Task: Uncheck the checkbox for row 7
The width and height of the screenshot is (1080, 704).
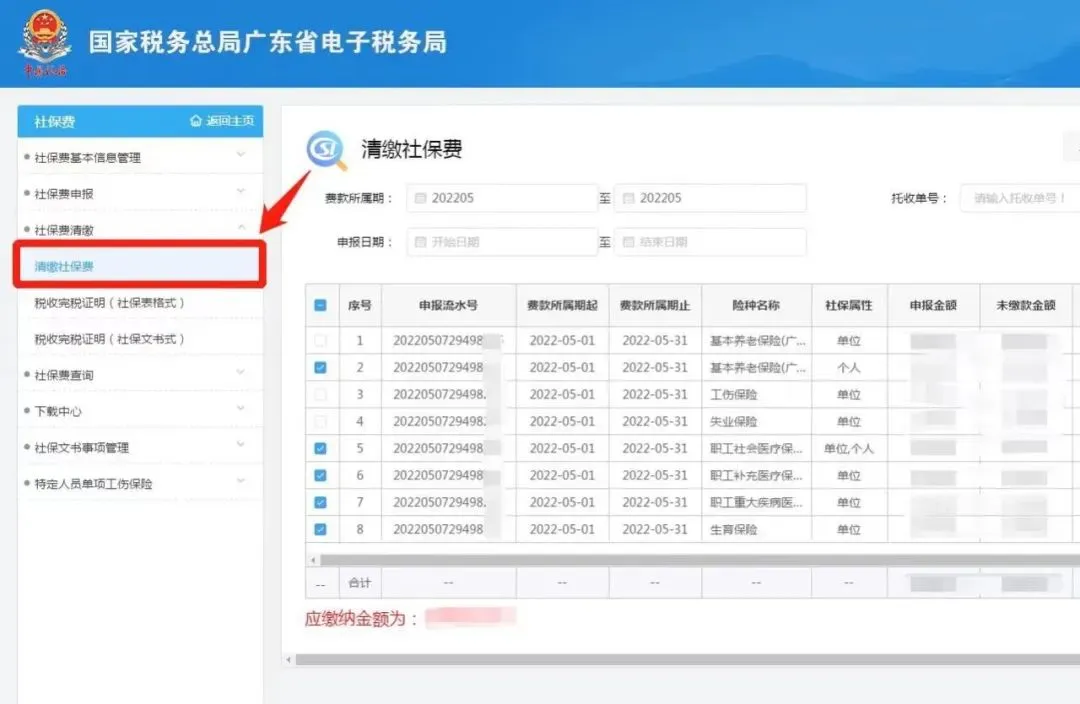Action: [320, 502]
